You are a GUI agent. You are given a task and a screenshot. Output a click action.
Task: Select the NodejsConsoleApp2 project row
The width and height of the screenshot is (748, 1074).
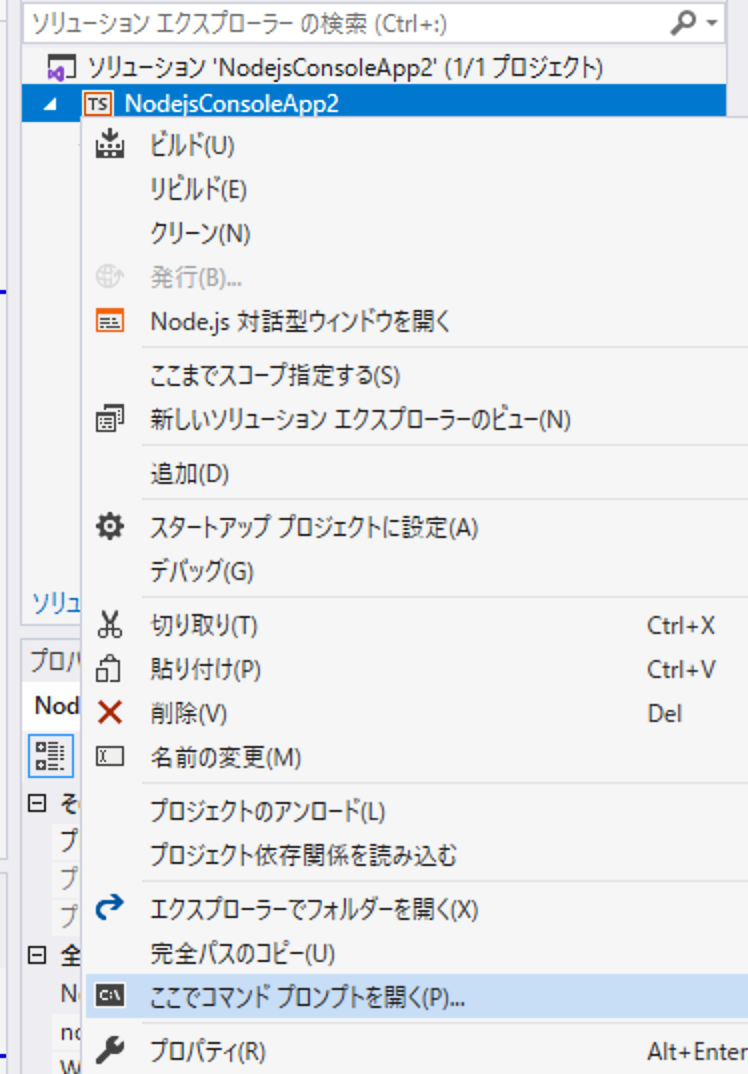click(374, 103)
